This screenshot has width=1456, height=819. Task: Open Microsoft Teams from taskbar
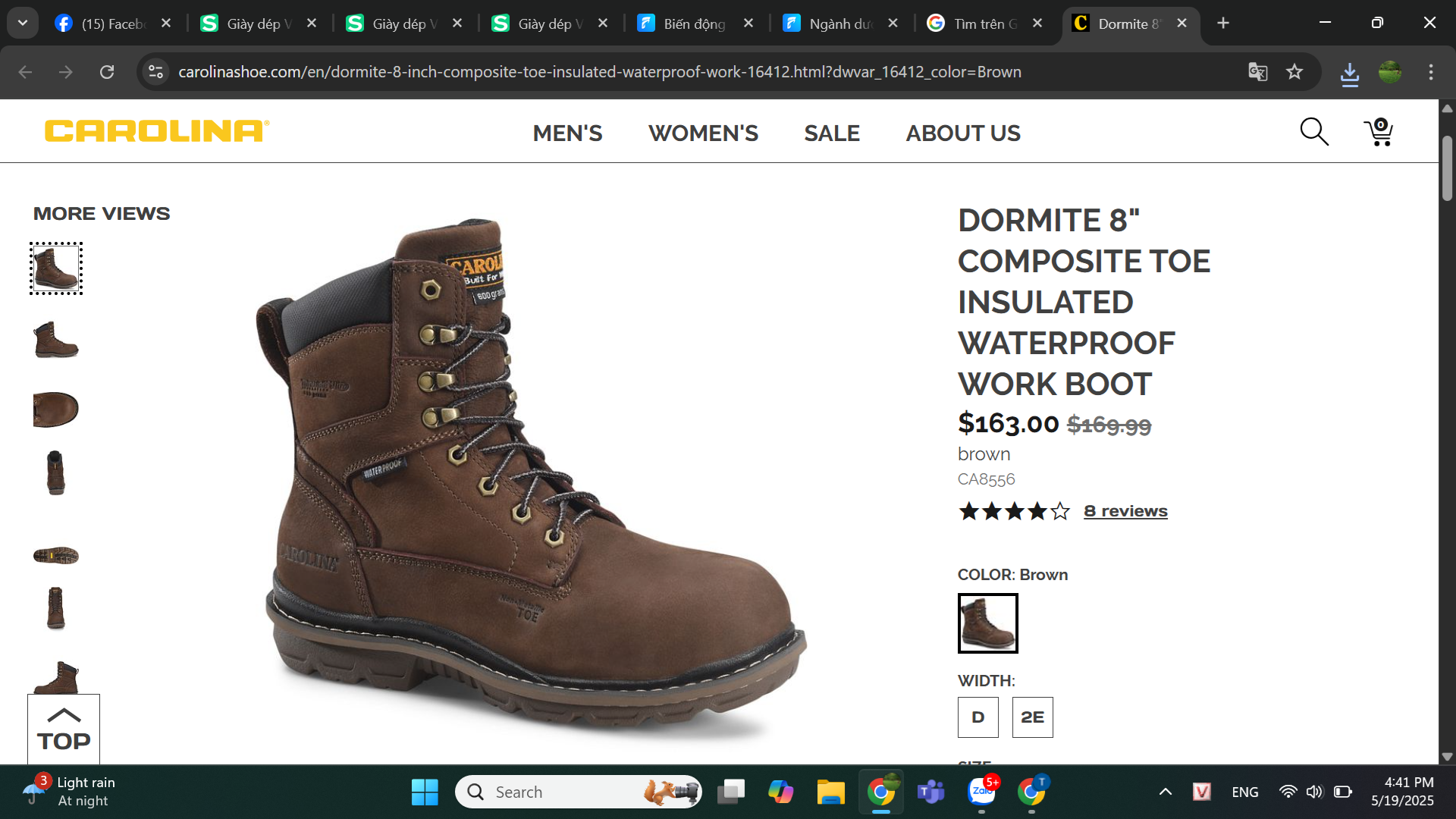(931, 792)
